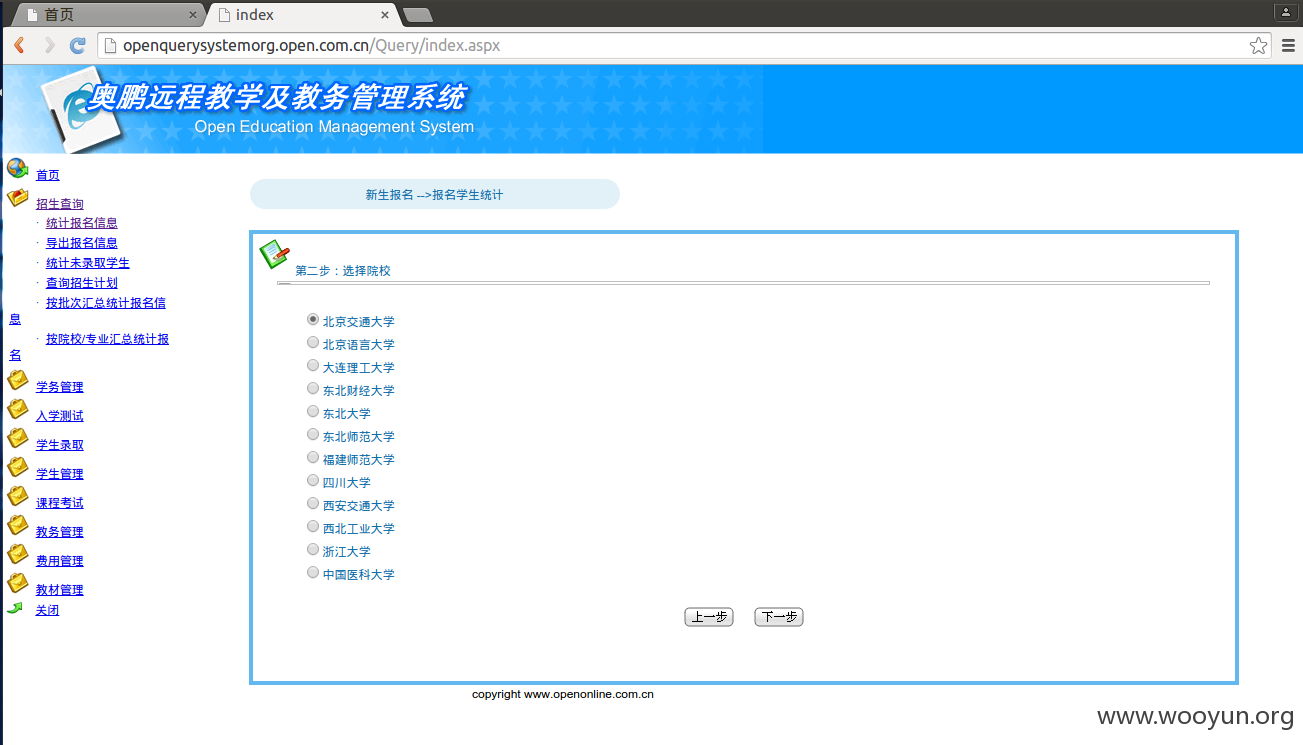Expand the 学生管理 menu
Viewport: 1303px width, 745px height.
pyautogui.click(x=60, y=474)
